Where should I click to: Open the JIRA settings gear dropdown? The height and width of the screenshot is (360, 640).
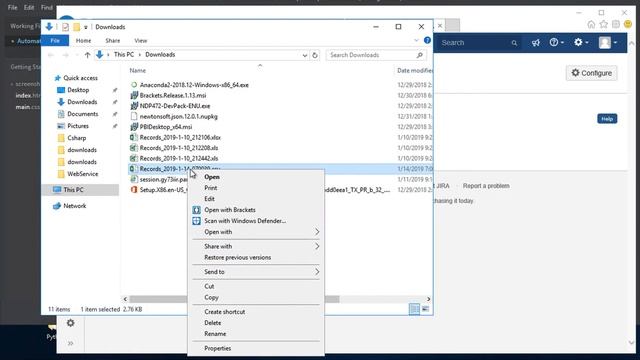[581, 42]
